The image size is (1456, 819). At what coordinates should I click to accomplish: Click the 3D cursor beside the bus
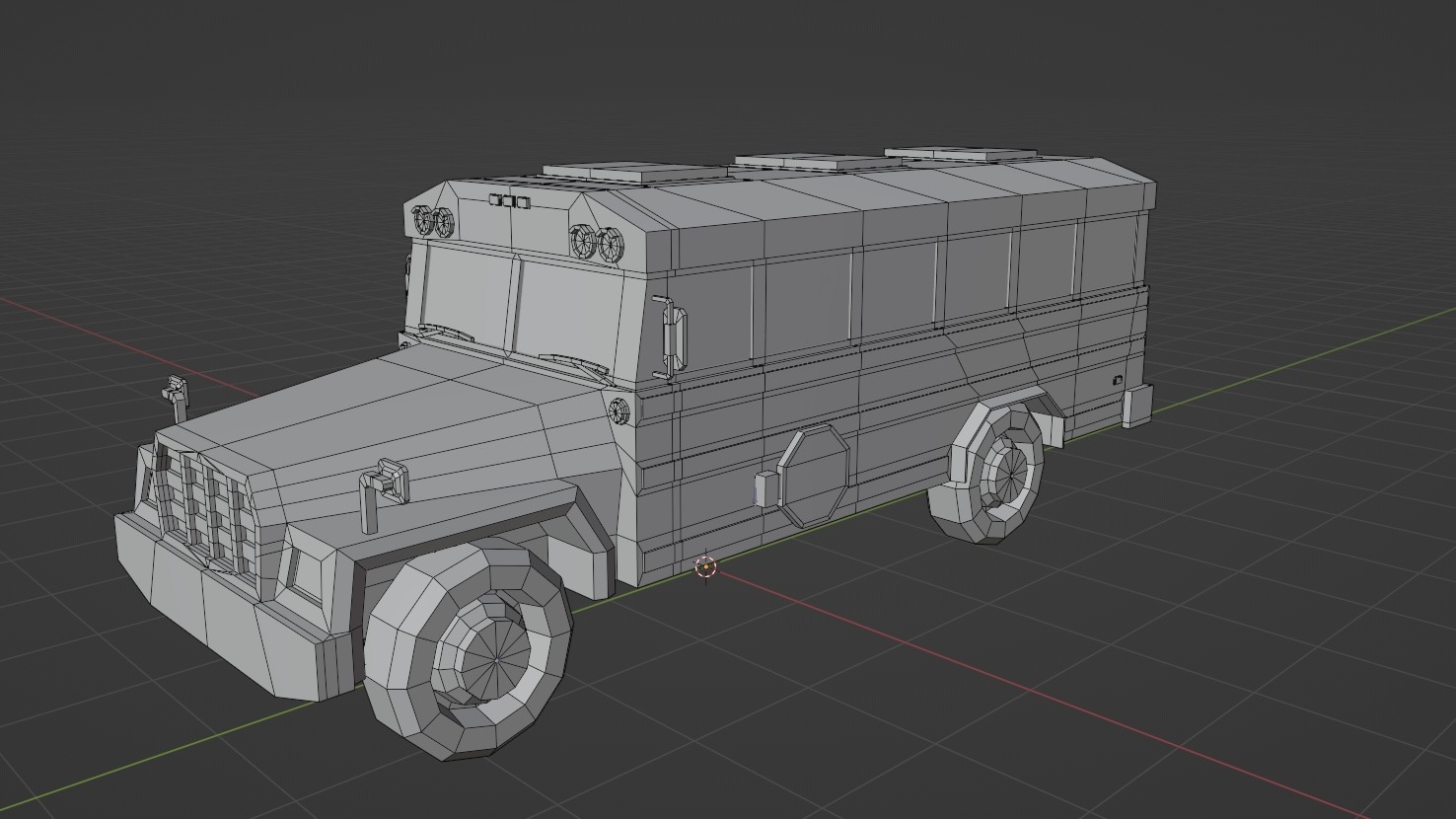[705, 566]
